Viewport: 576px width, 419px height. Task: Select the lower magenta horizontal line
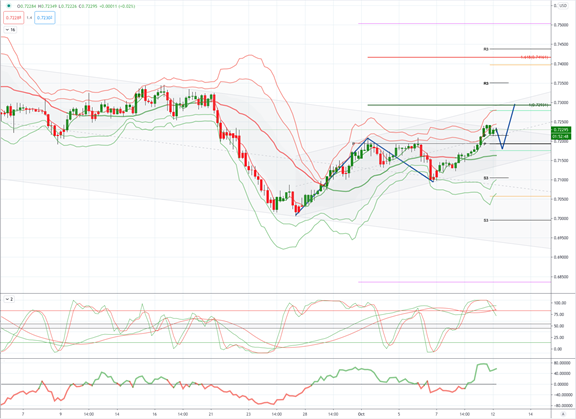(454, 282)
